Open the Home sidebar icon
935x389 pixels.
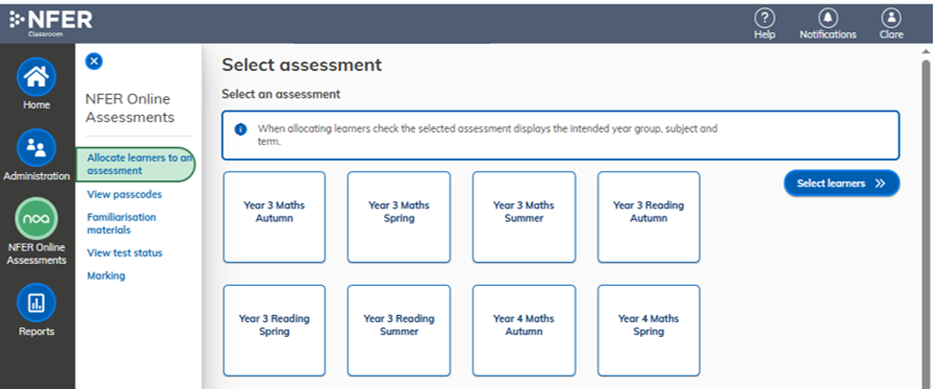[x=36, y=77]
